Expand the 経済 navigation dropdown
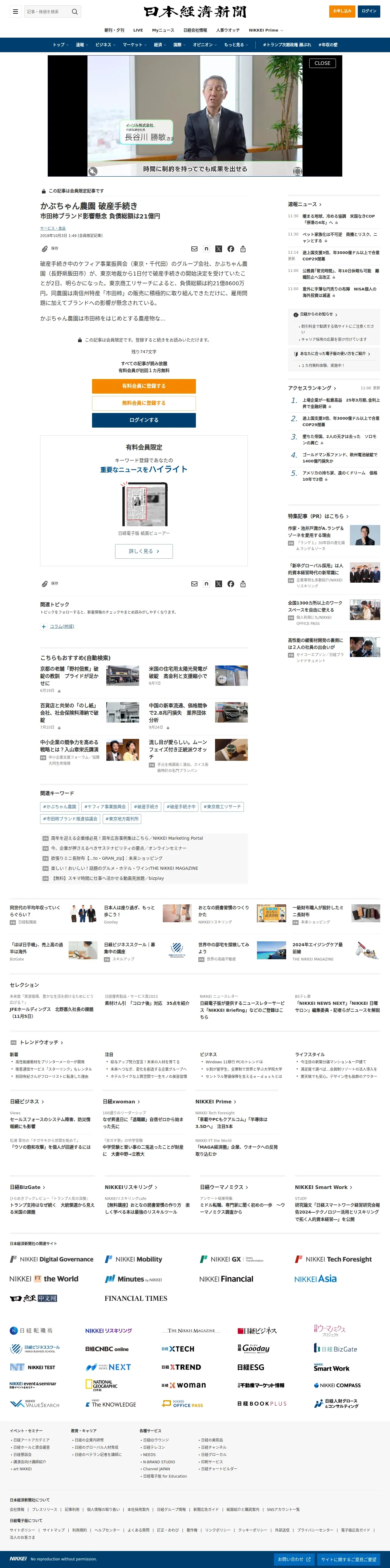Viewport: 390px width, 1568px height. point(160,44)
